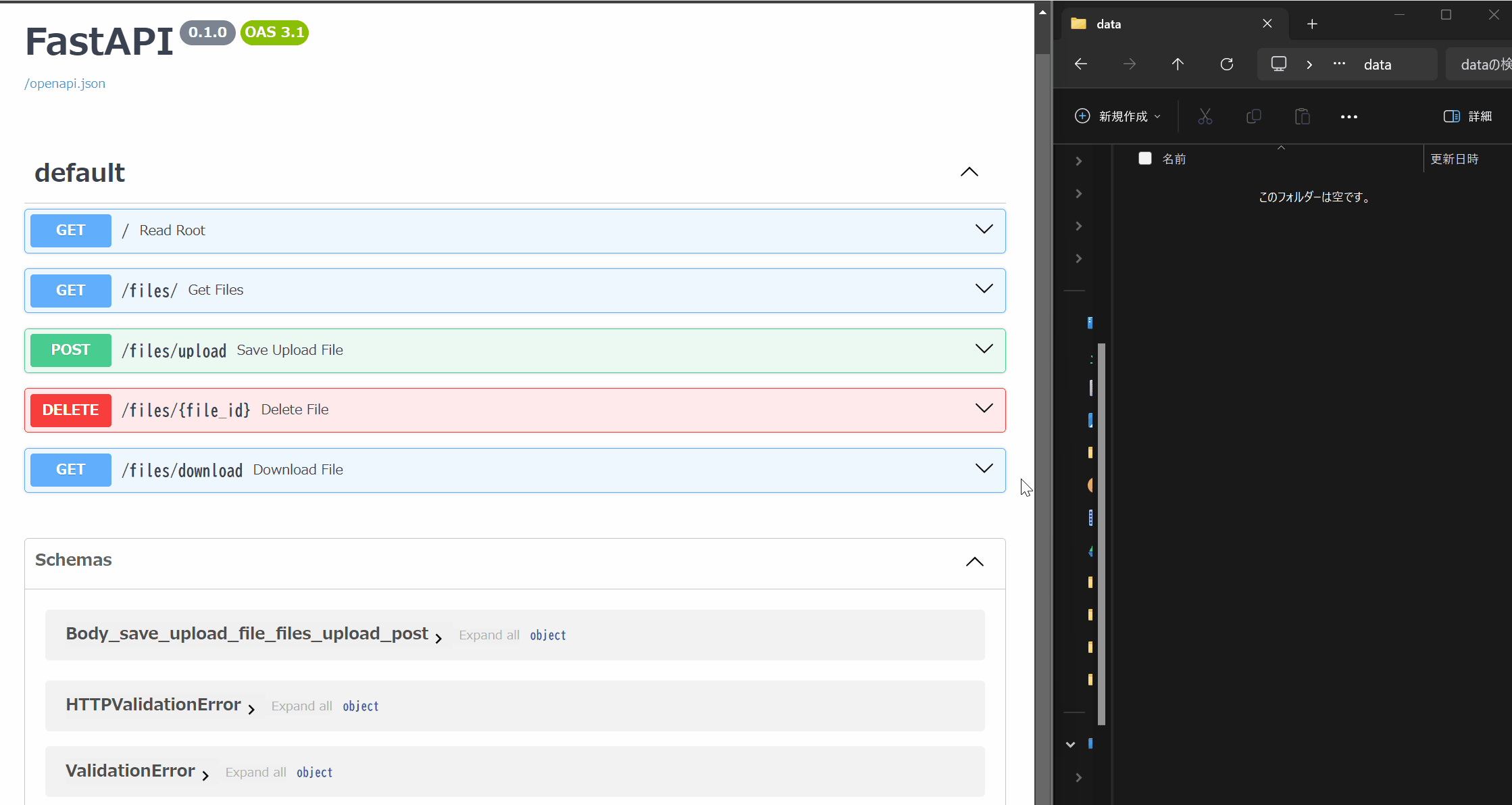Click POST button for /files/upload
The width and height of the screenshot is (1512, 805).
(71, 350)
